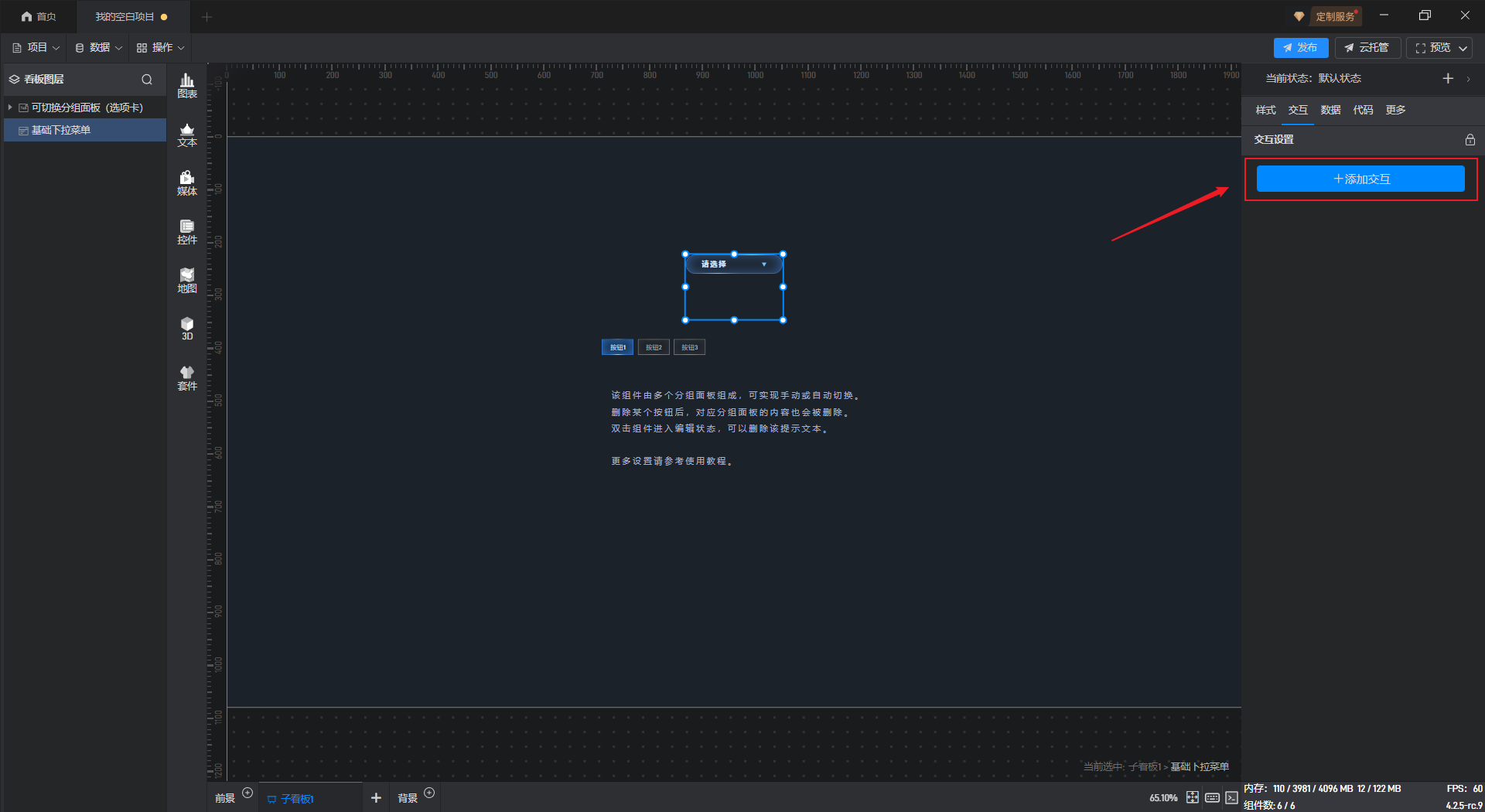Open the 文本 text components panel
This screenshot has width=1485, height=812.
(187, 135)
